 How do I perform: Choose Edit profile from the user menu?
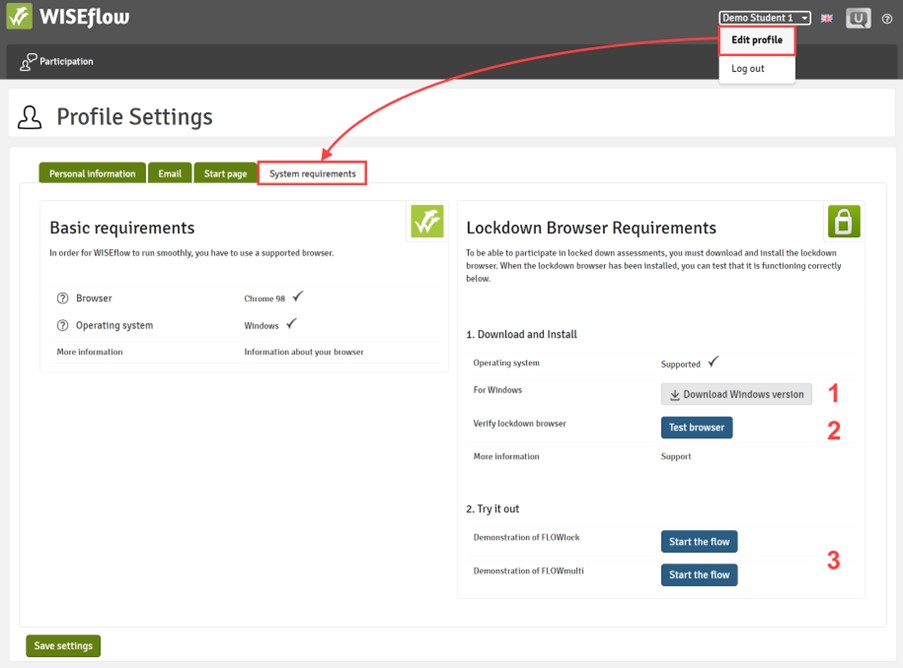pos(757,40)
